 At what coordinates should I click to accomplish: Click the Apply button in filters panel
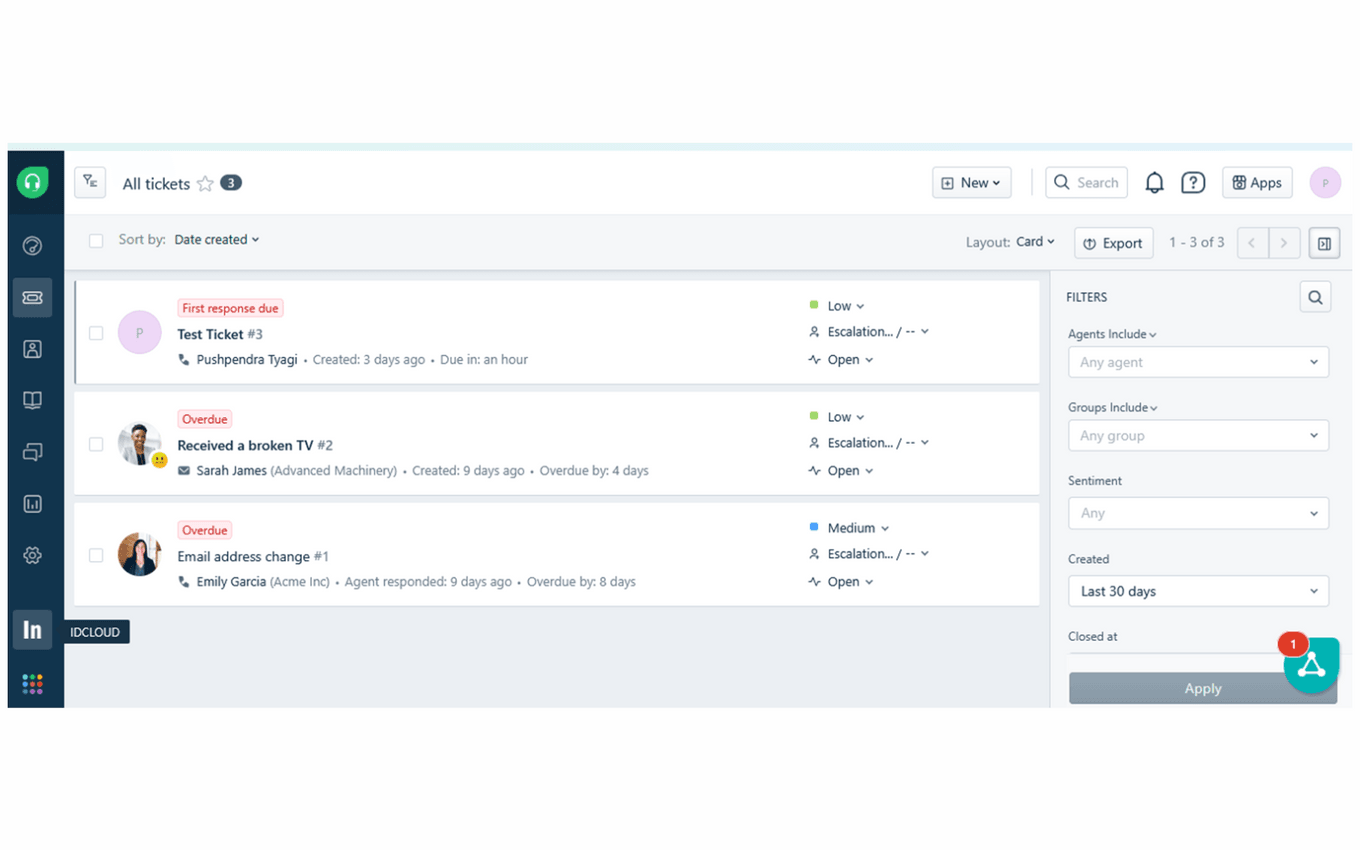pyautogui.click(x=1202, y=688)
